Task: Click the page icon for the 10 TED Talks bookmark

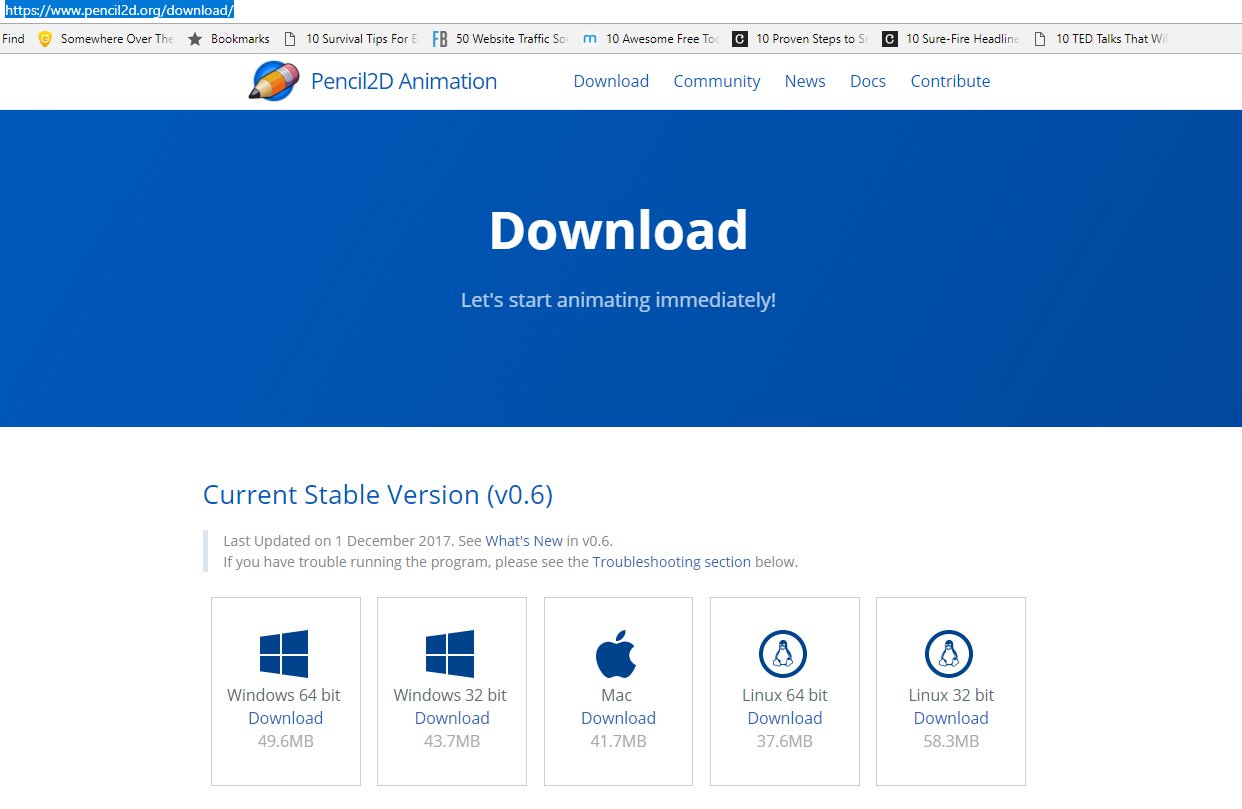Action: click(1040, 39)
